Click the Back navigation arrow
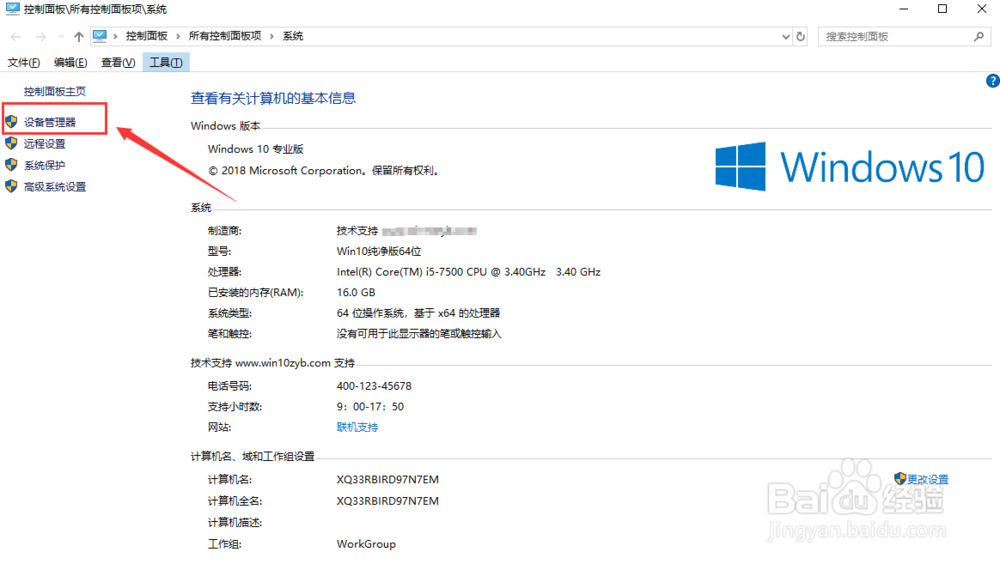This screenshot has height=564, width=1000. 16,36
